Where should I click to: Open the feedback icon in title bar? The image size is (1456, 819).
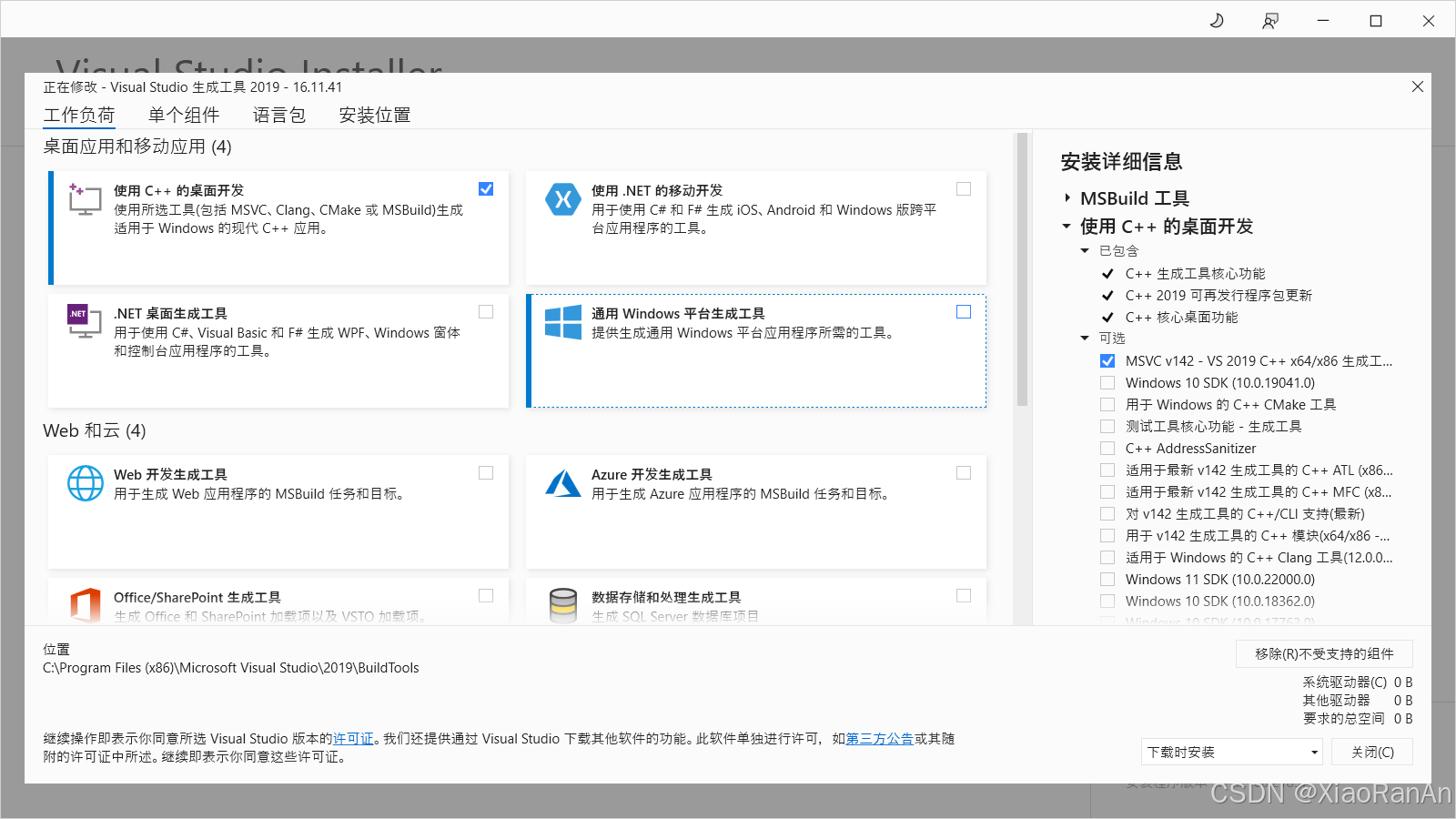1270,20
